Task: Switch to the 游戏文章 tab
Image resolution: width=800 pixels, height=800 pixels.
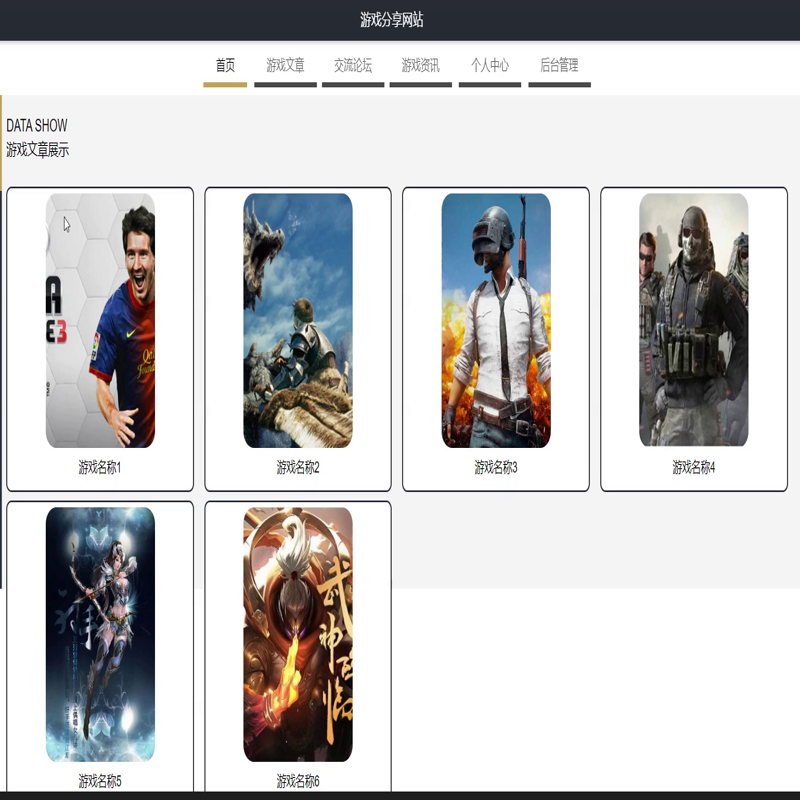Action: (x=285, y=65)
